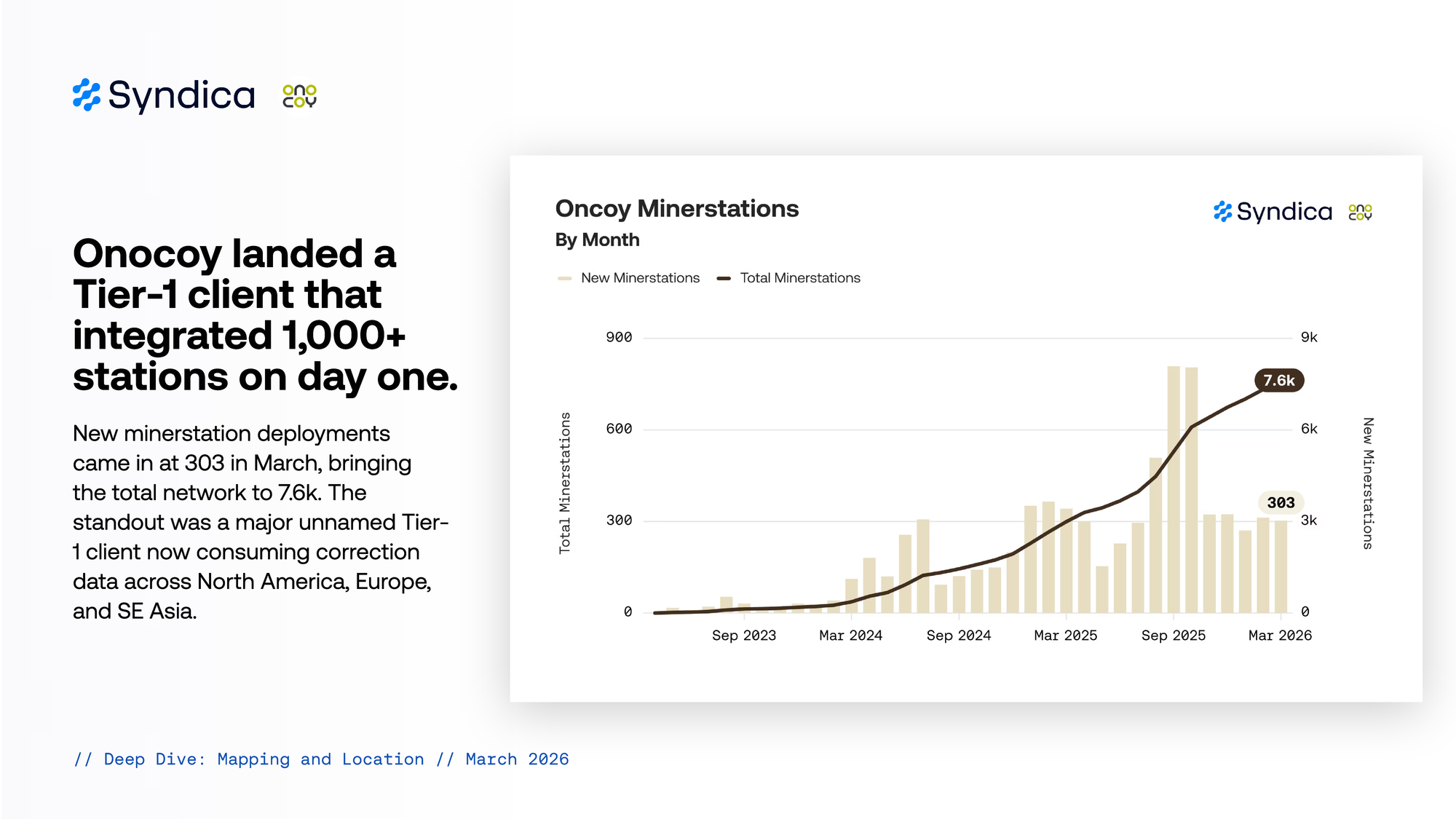
Task: Click the Syndica logo at top left
Action: [x=164, y=95]
